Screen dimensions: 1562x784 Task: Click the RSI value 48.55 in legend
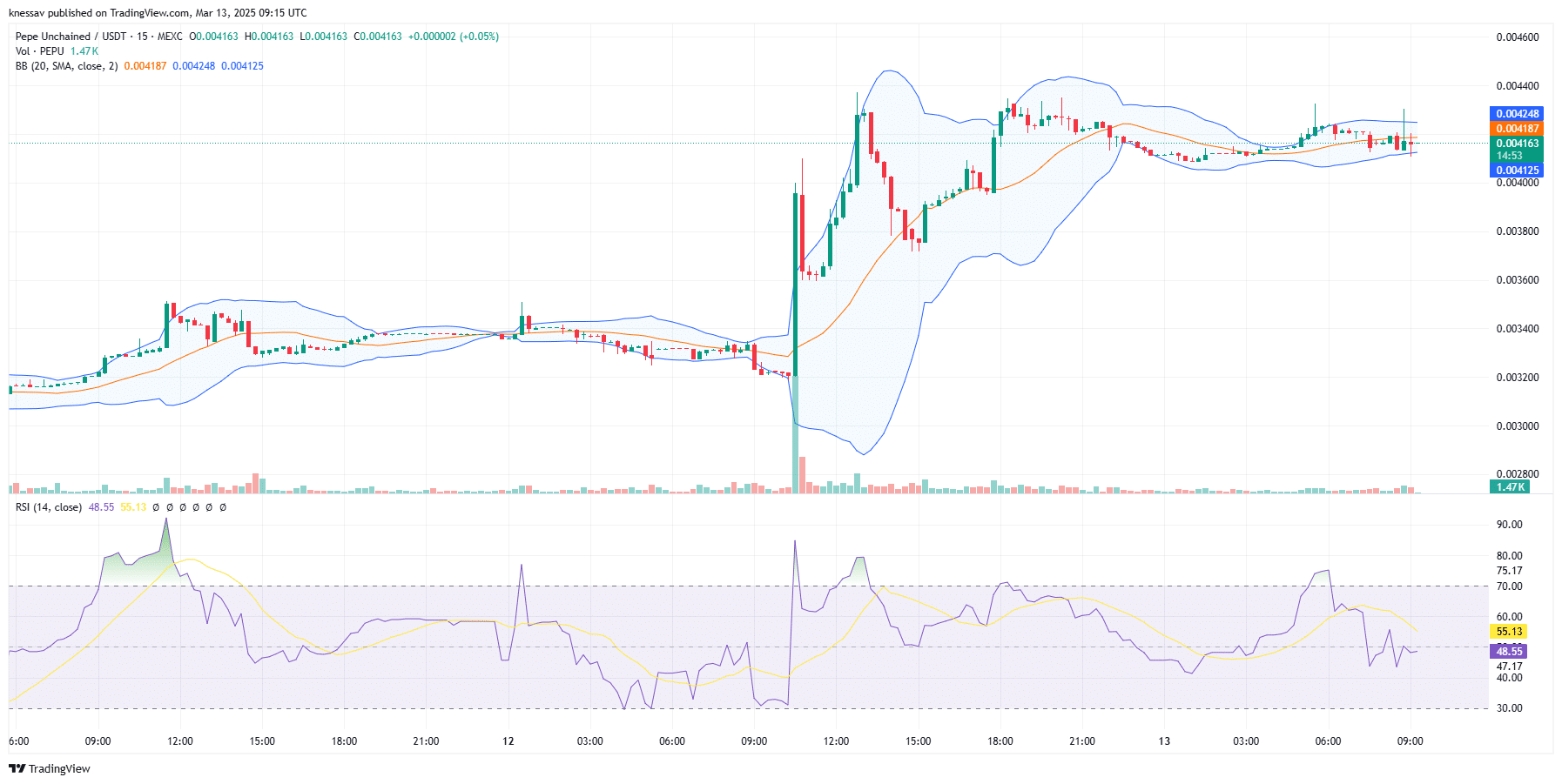tap(101, 507)
